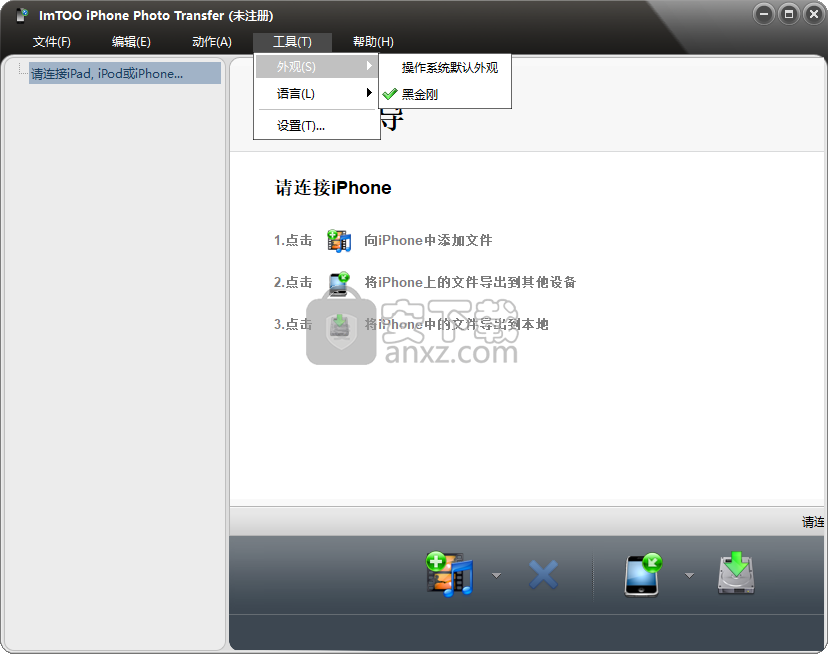Click the blue X delete toolbar icon

[543, 575]
